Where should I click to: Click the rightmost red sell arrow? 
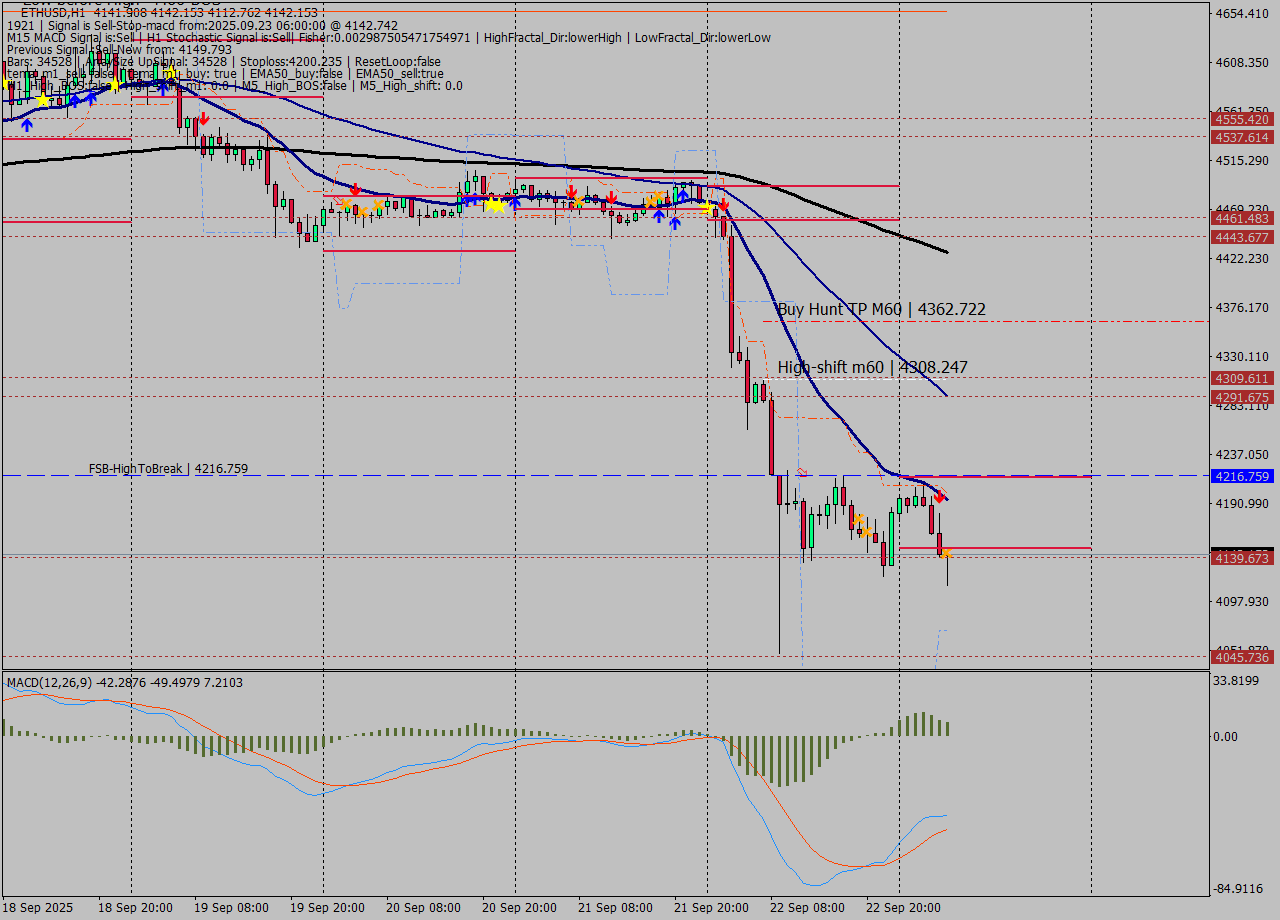click(940, 495)
